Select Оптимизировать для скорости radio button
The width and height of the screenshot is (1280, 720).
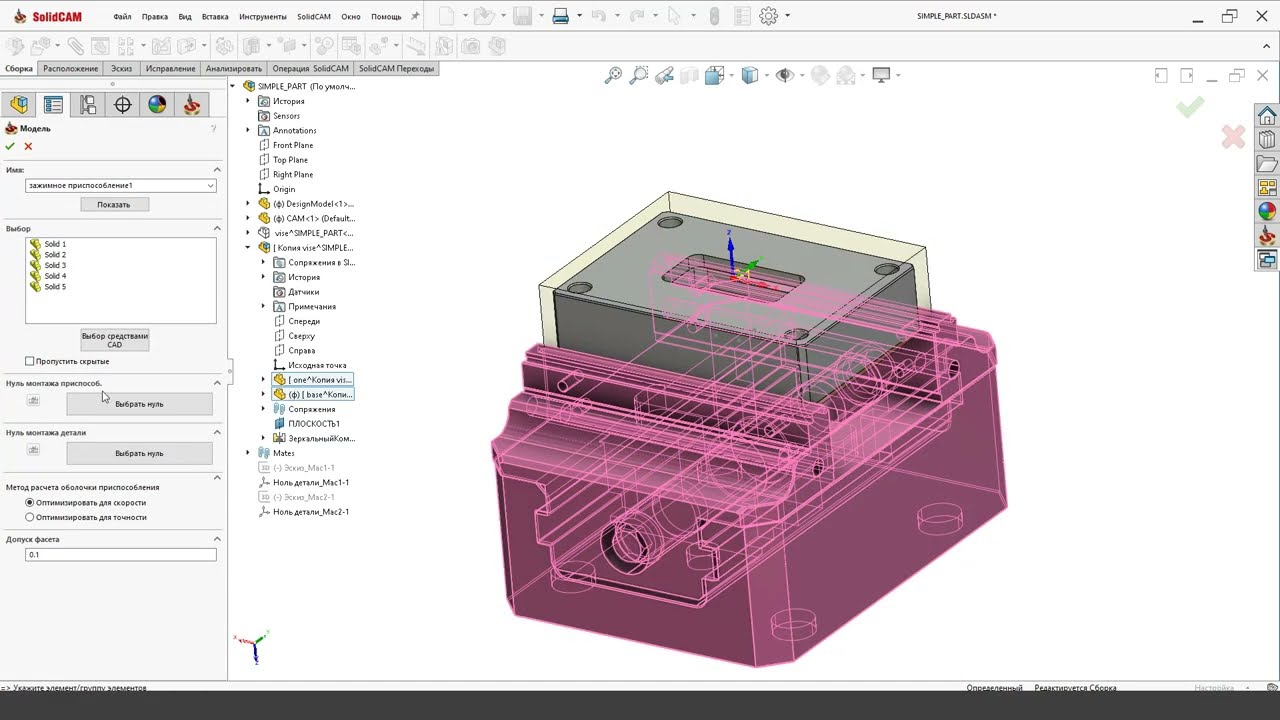coord(30,502)
